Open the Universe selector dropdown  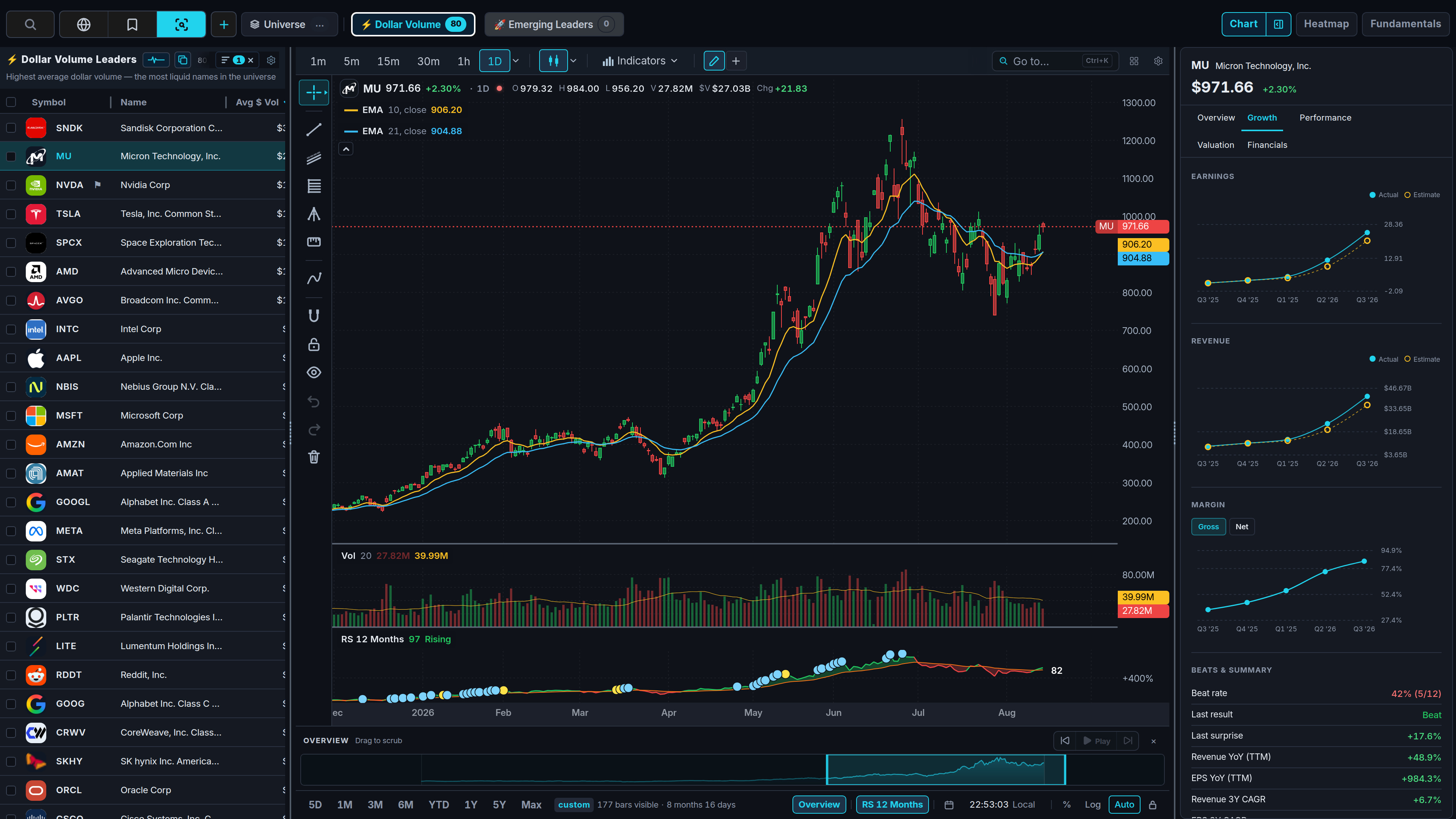(289, 24)
